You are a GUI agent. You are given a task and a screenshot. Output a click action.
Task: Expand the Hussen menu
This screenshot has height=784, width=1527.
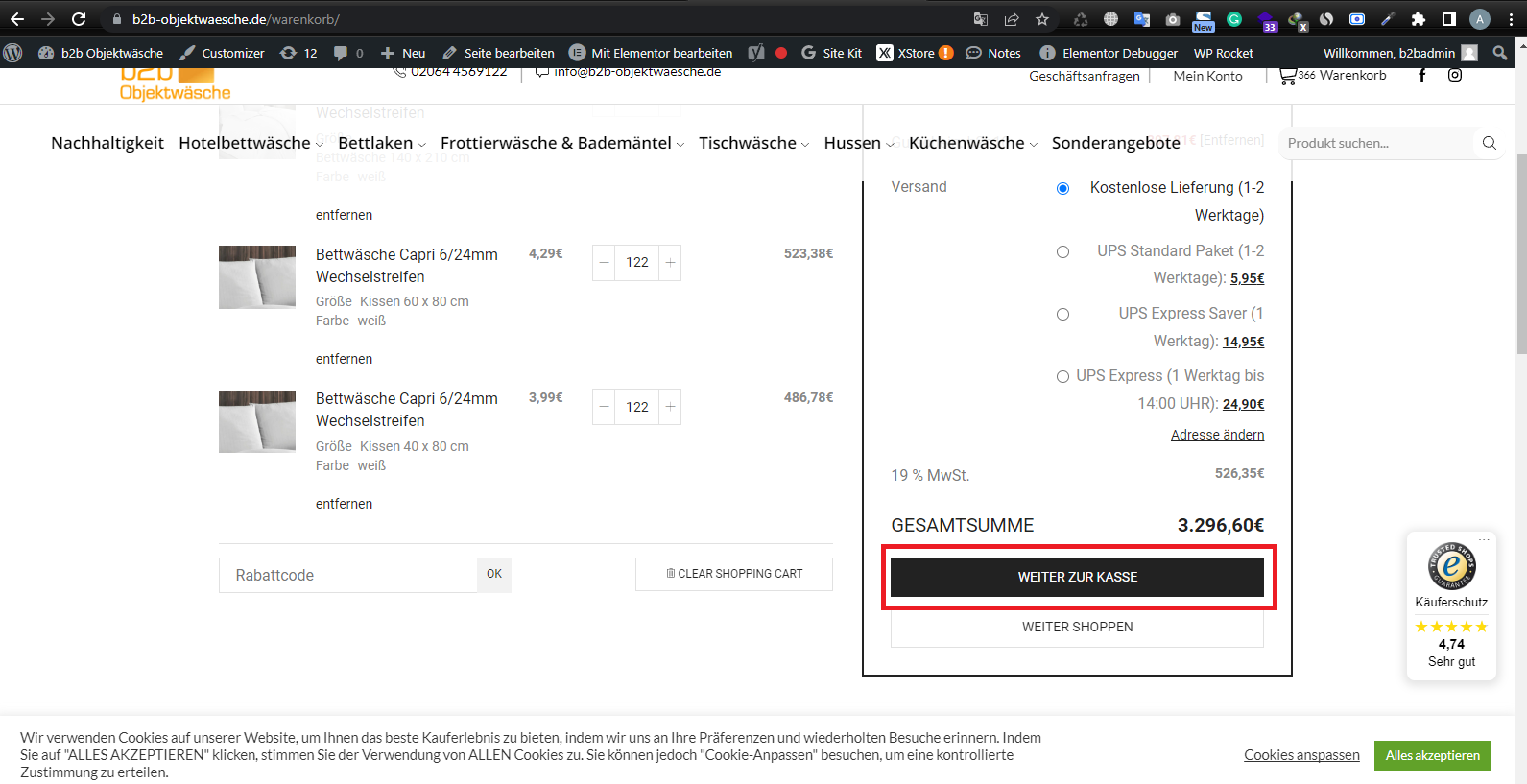pyautogui.click(x=859, y=143)
